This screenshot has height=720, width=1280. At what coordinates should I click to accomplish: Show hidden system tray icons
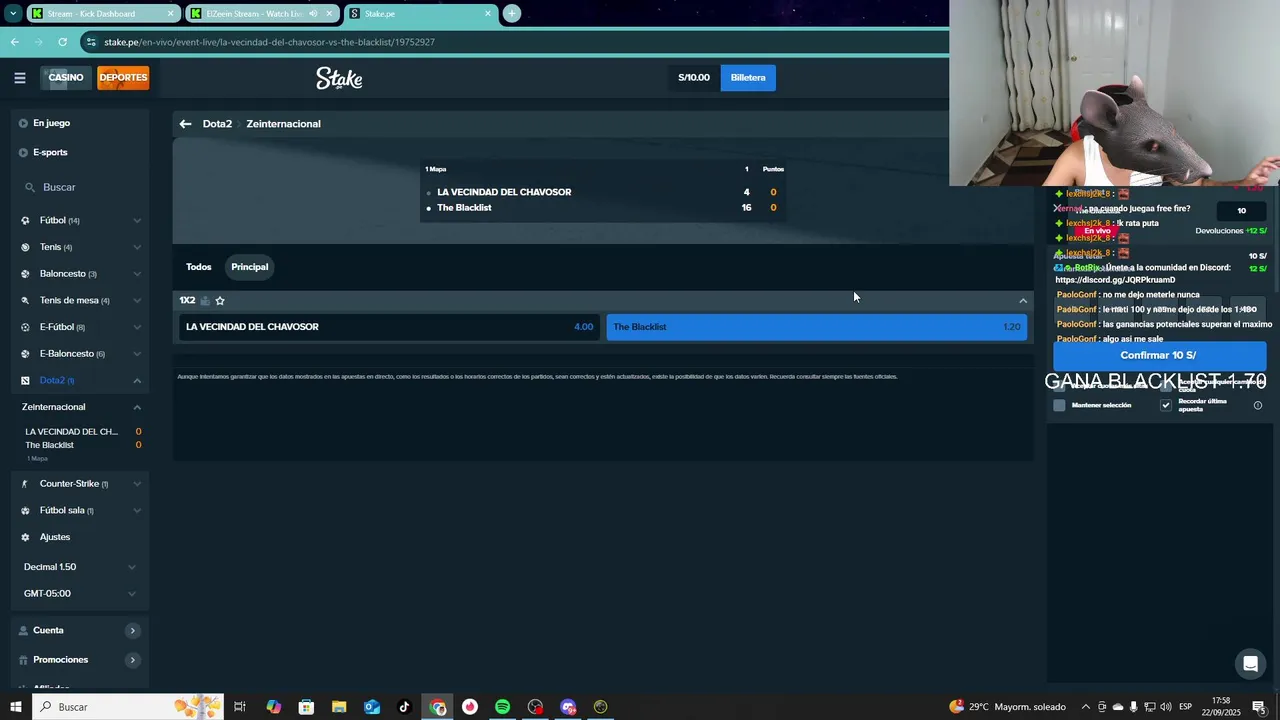(1086, 707)
